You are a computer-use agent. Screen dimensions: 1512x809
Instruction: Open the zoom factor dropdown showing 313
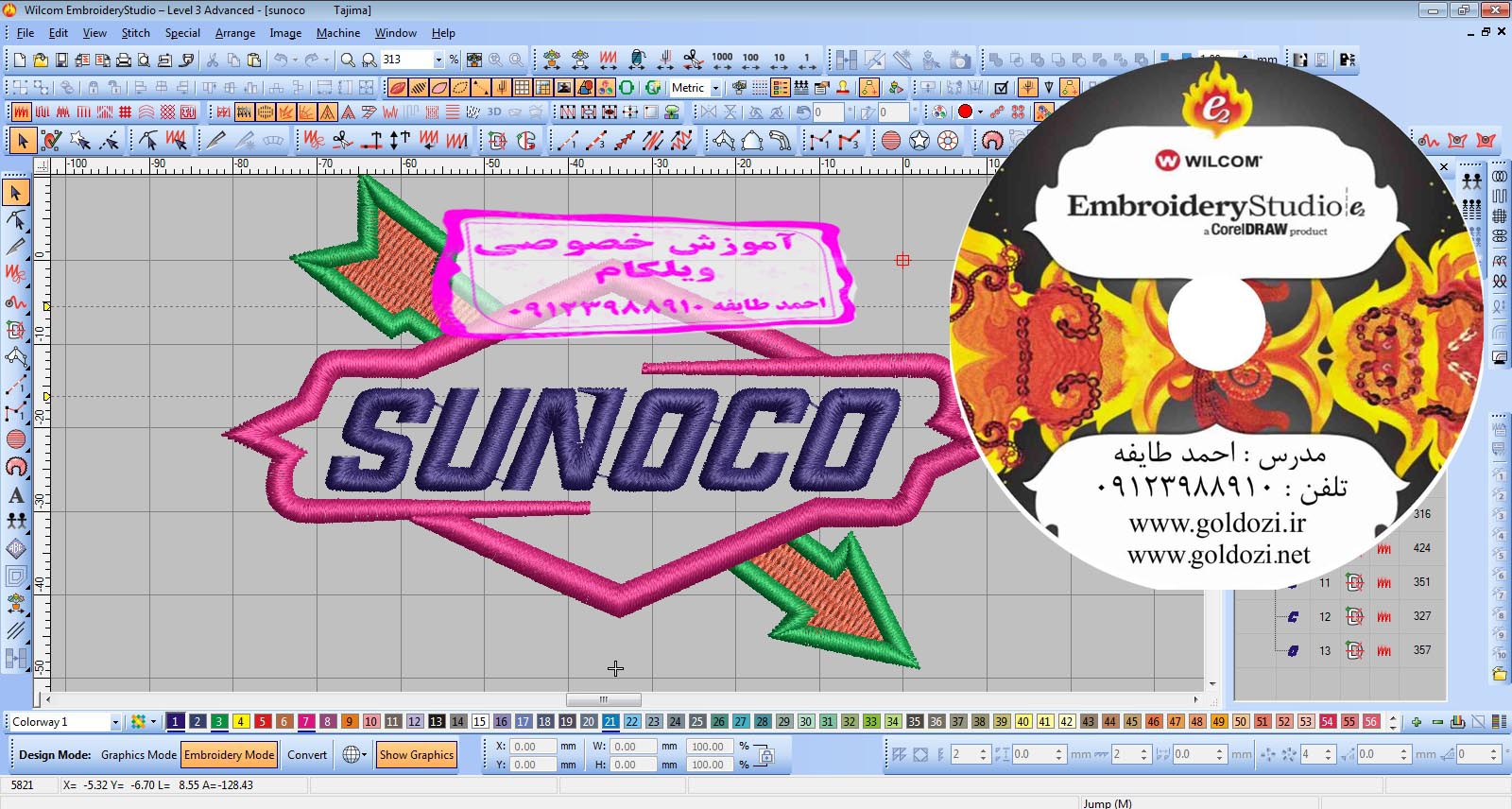[438, 60]
